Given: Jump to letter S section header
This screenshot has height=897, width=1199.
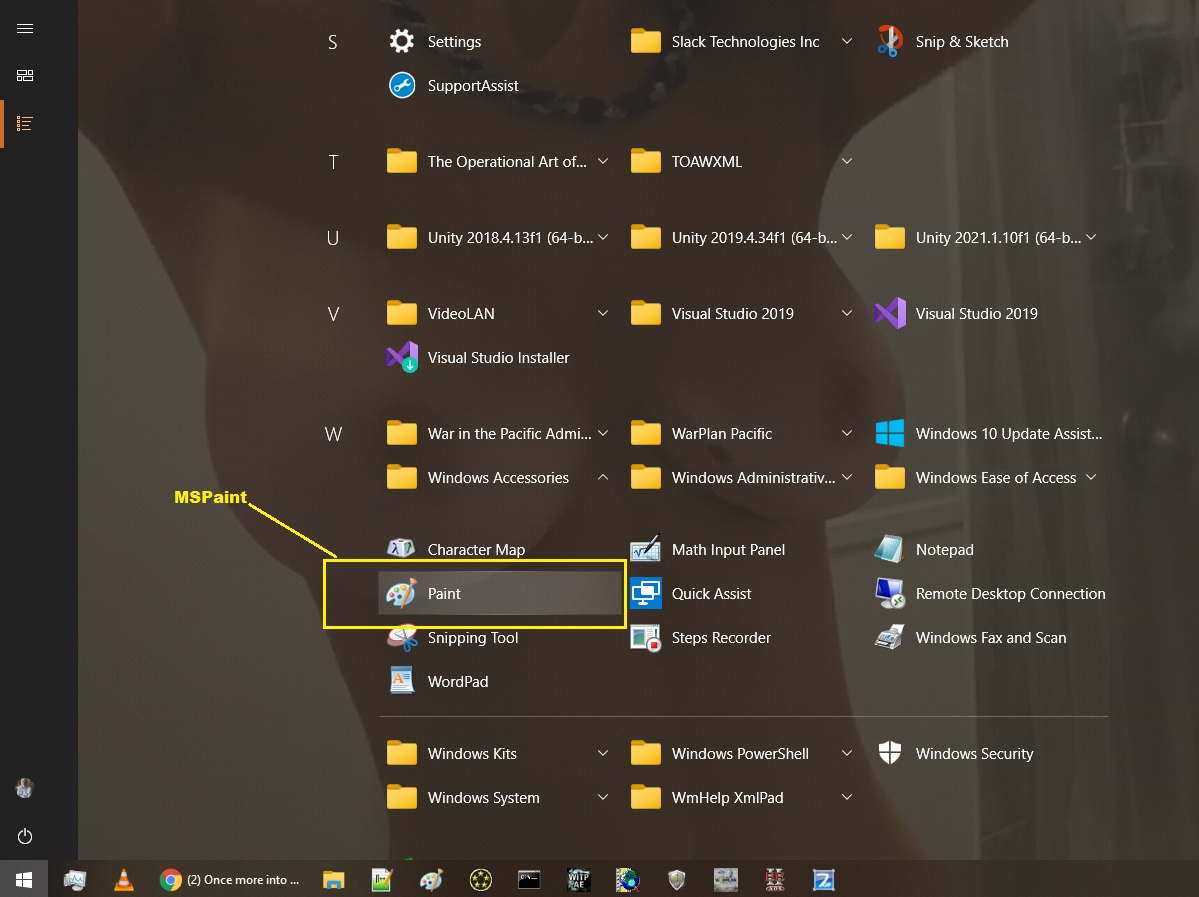Looking at the screenshot, I should pyautogui.click(x=333, y=42).
